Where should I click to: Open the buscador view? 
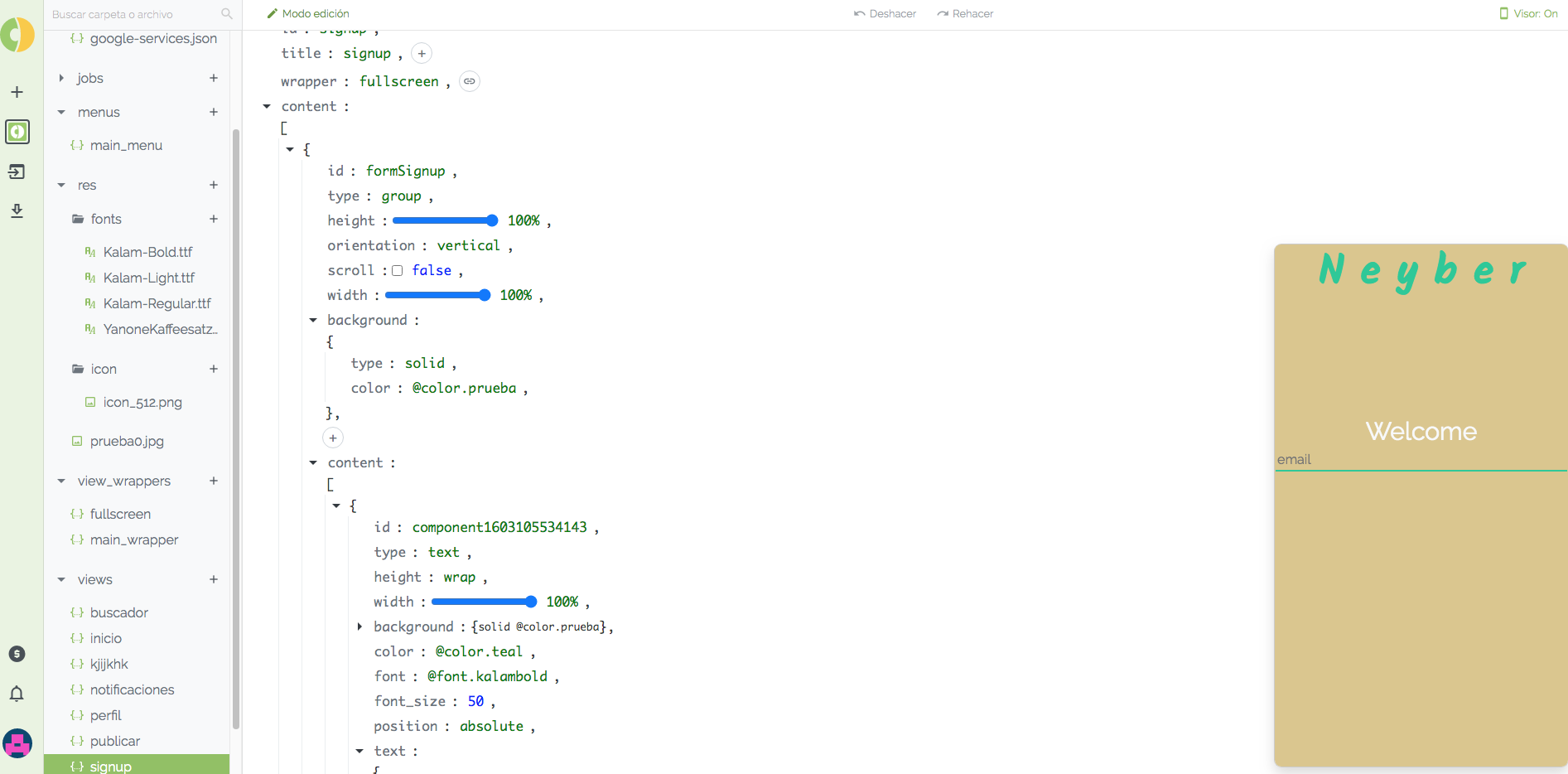[x=119, y=612]
